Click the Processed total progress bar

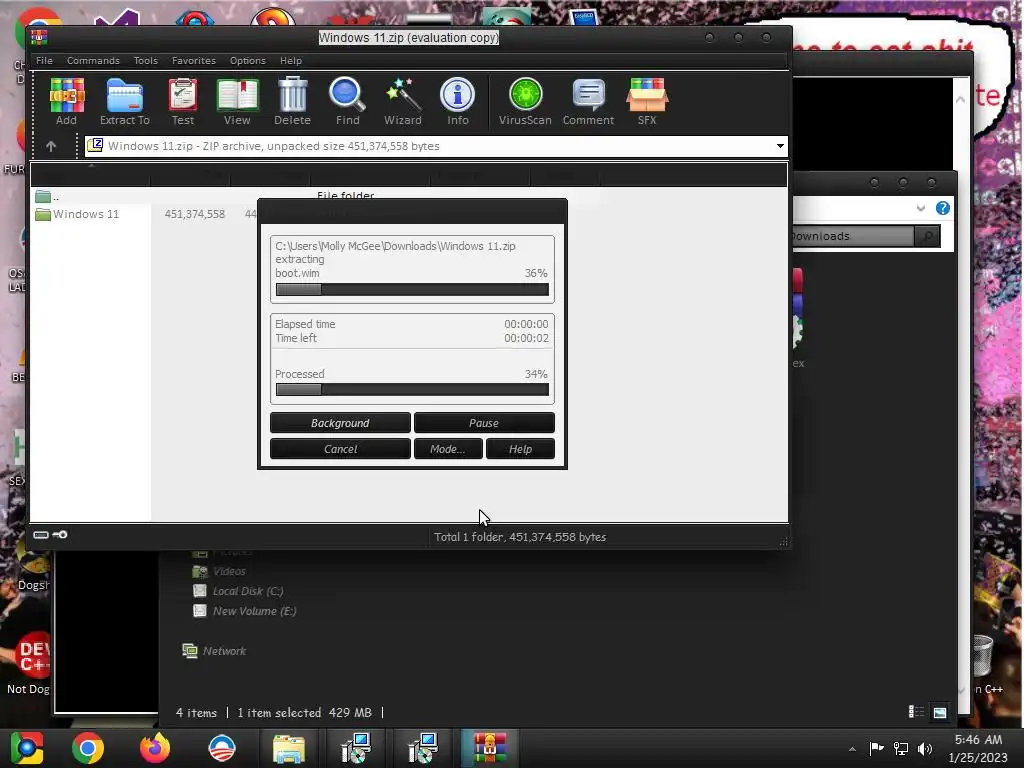[412, 389]
